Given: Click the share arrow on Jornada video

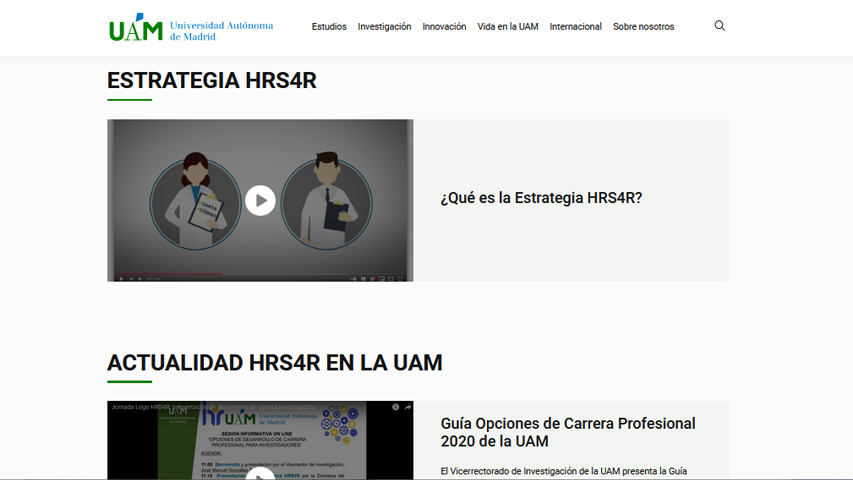Looking at the screenshot, I should coord(407,407).
